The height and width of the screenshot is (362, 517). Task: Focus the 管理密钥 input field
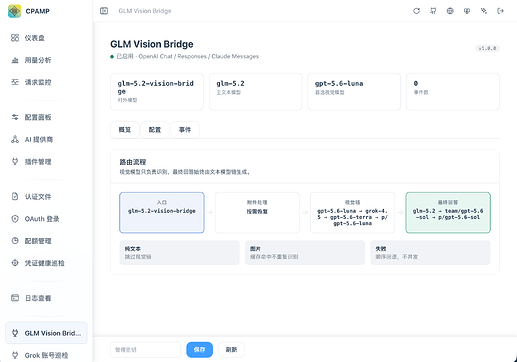coord(145,350)
